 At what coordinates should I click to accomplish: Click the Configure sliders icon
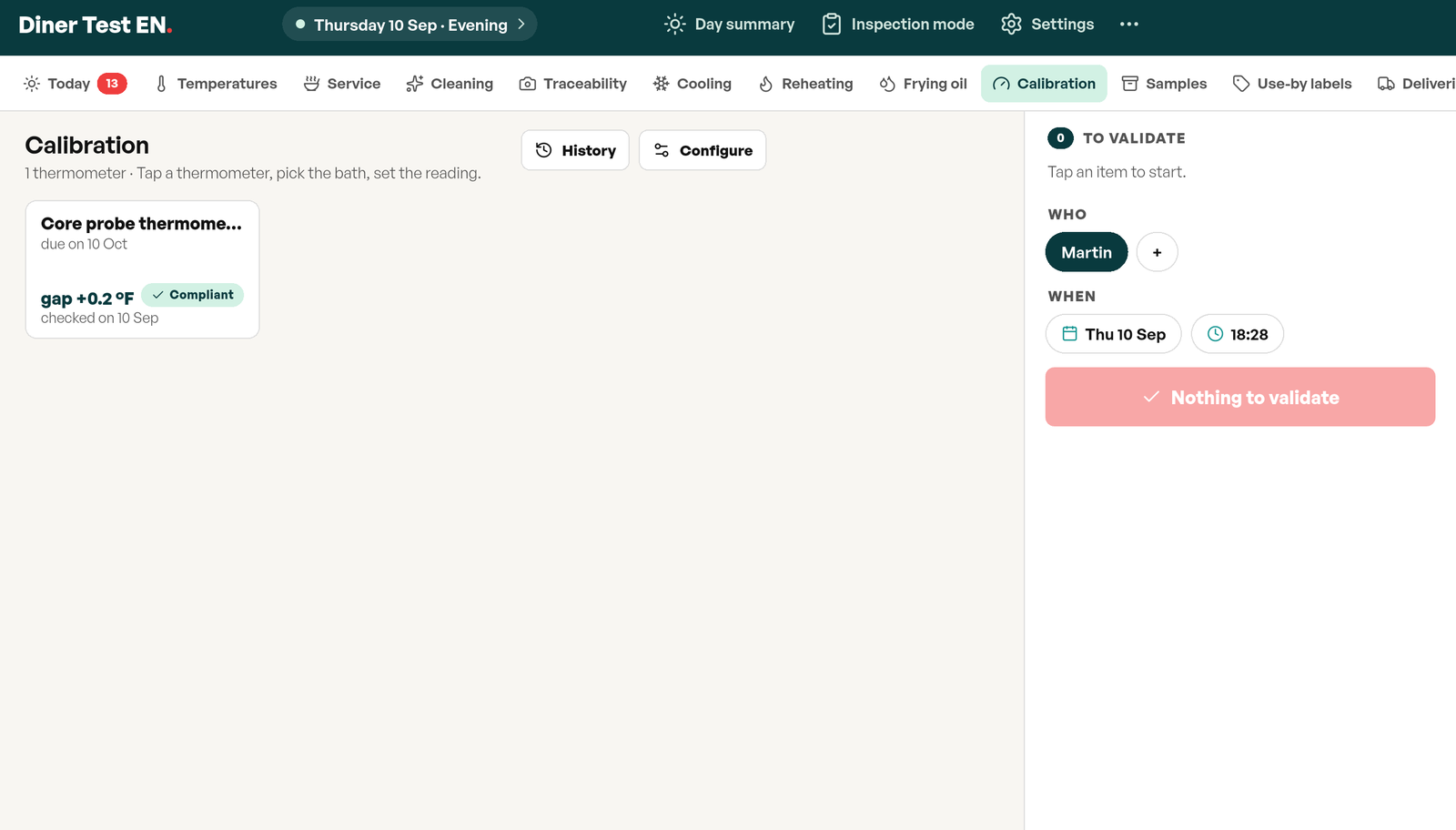662,150
